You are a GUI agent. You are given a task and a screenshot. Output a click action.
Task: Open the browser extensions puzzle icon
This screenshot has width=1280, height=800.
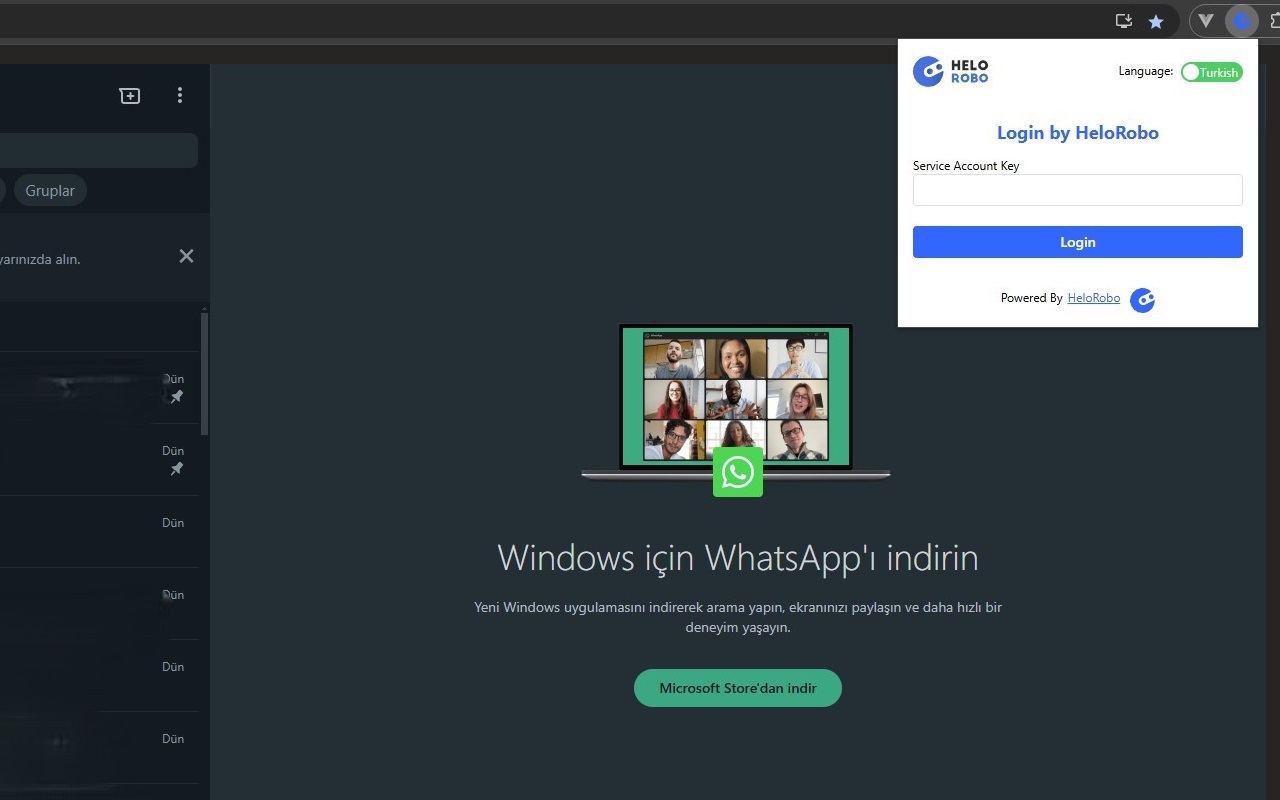(1275, 21)
